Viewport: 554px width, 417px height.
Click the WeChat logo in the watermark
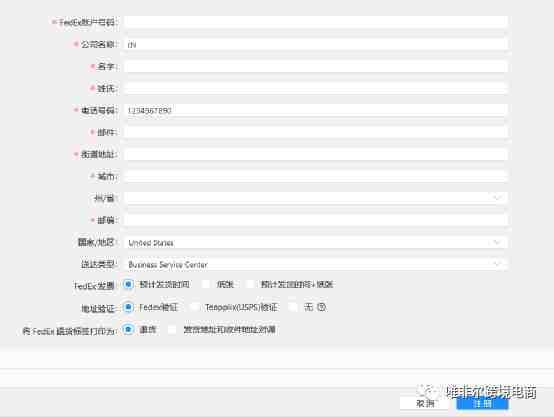tap(429, 392)
